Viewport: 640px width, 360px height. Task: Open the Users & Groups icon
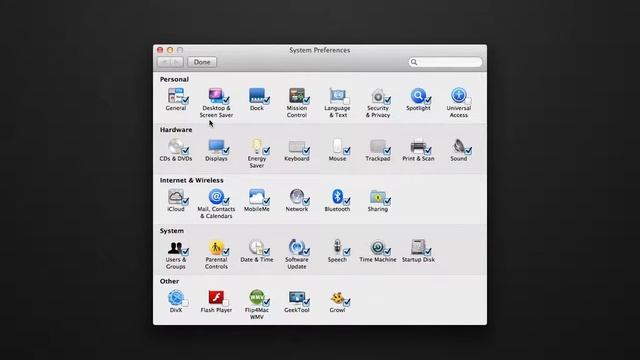pos(176,247)
